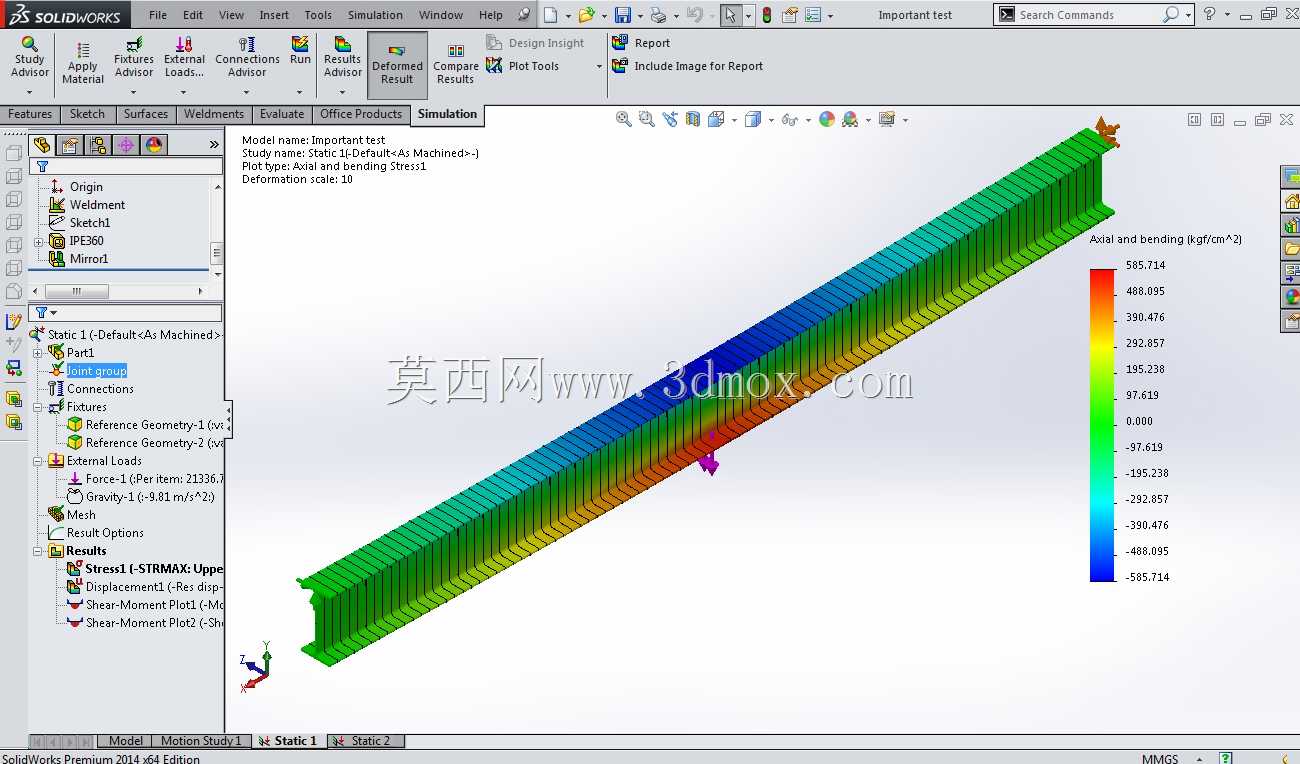Switch to the Motion Study 1 tab
The image size is (1300, 764).
(x=201, y=741)
